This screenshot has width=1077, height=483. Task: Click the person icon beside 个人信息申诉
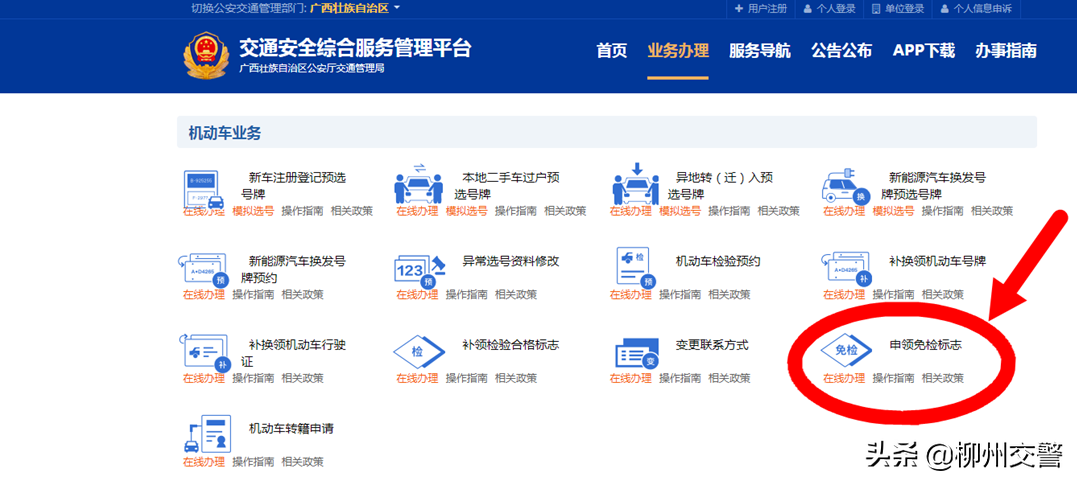(x=945, y=9)
